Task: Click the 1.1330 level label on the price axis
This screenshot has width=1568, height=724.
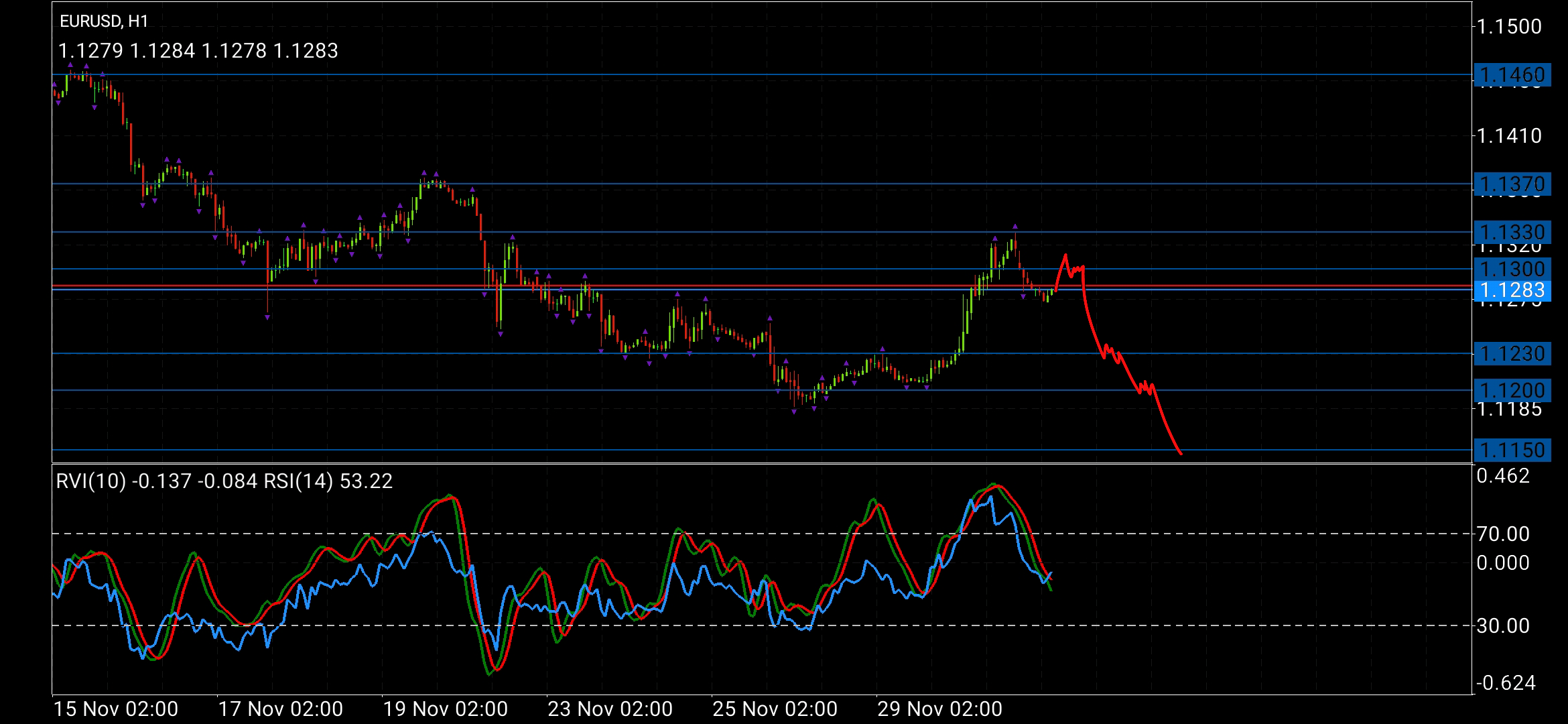Action: click(1512, 232)
